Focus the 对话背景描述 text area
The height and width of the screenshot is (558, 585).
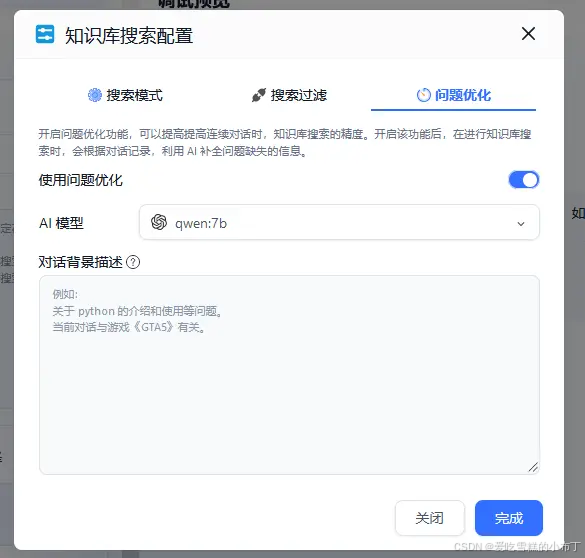tap(289, 375)
